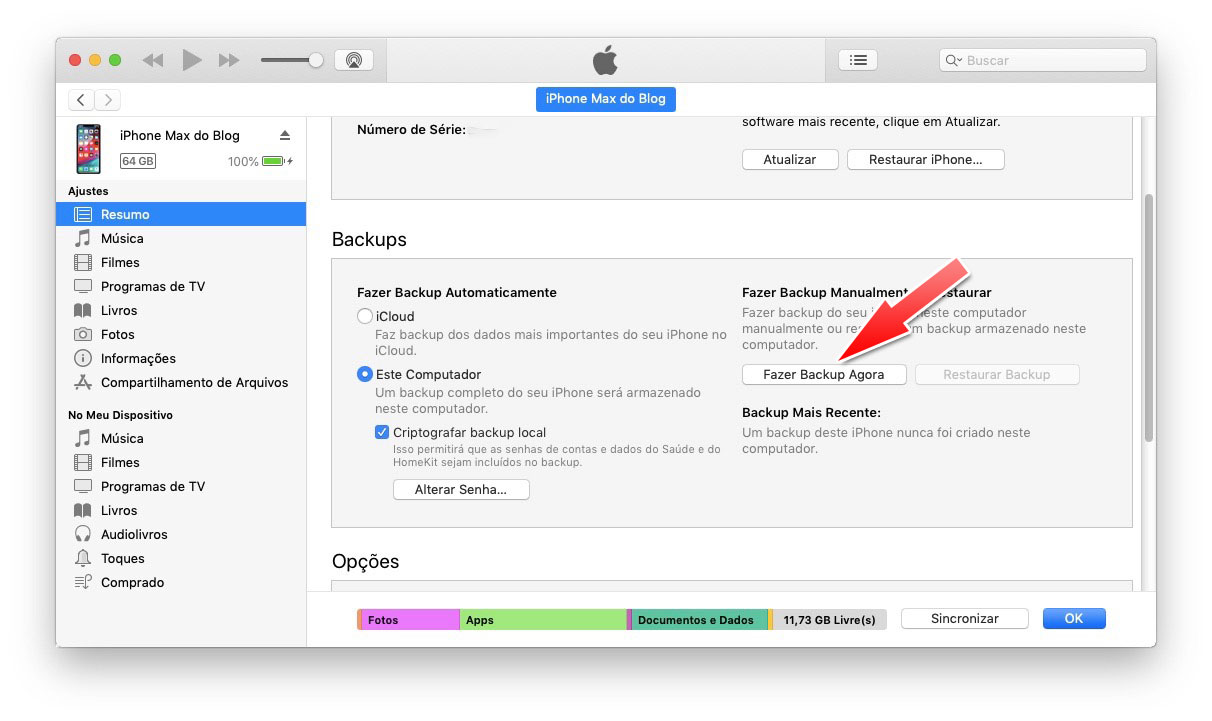The height and width of the screenshot is (721, 1212).
Task: Click the blue OK button
Action: pyautogui.click(x=1074, y=619)
